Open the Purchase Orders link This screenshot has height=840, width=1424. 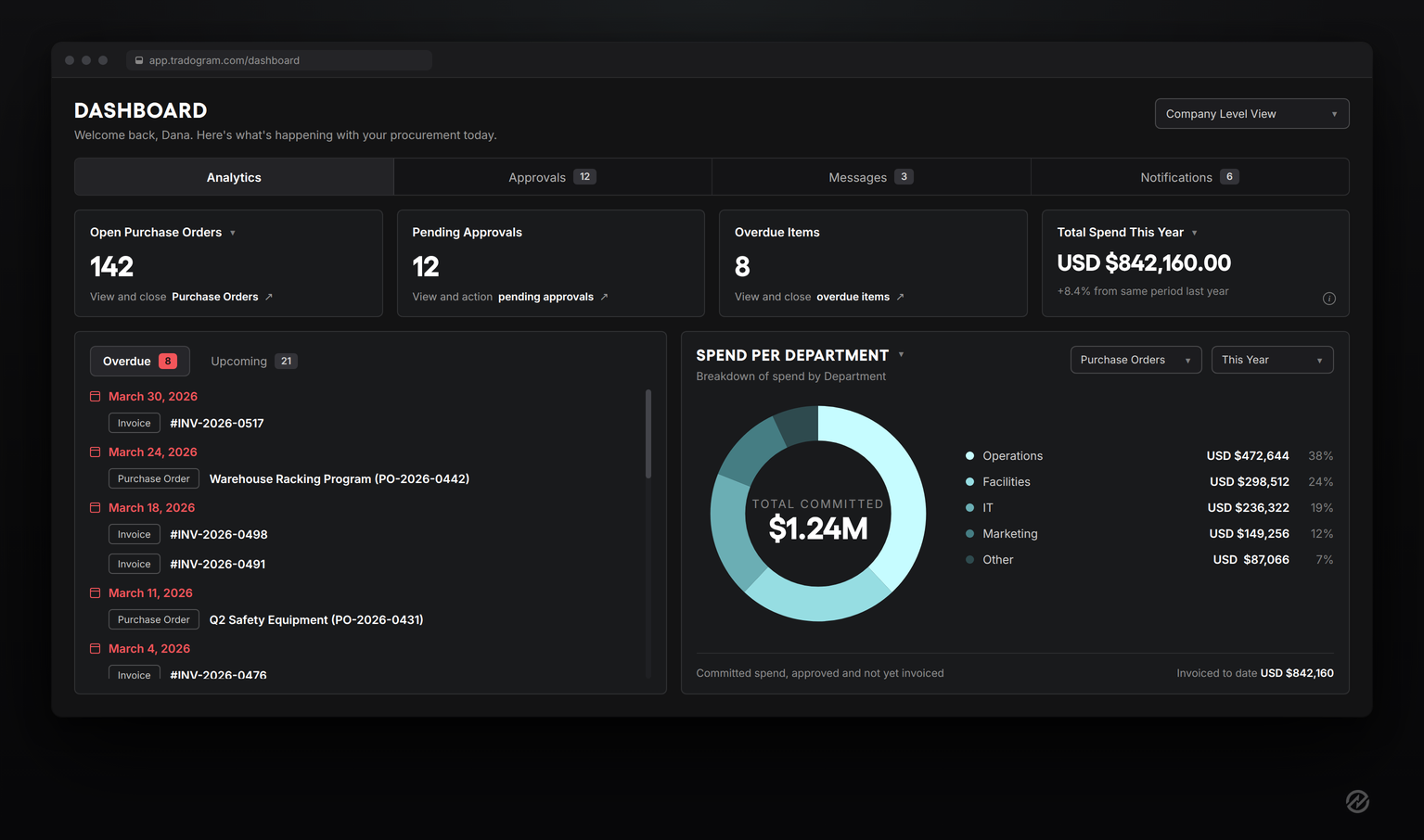(x=215, y=297)
